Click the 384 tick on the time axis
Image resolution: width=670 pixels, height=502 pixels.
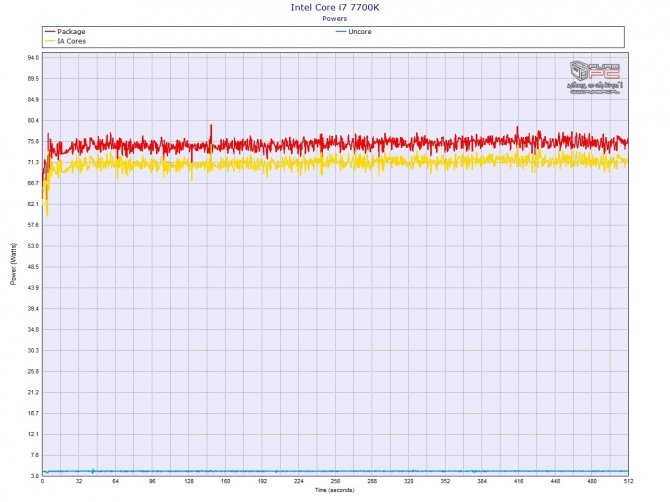(x=482, y=481)
